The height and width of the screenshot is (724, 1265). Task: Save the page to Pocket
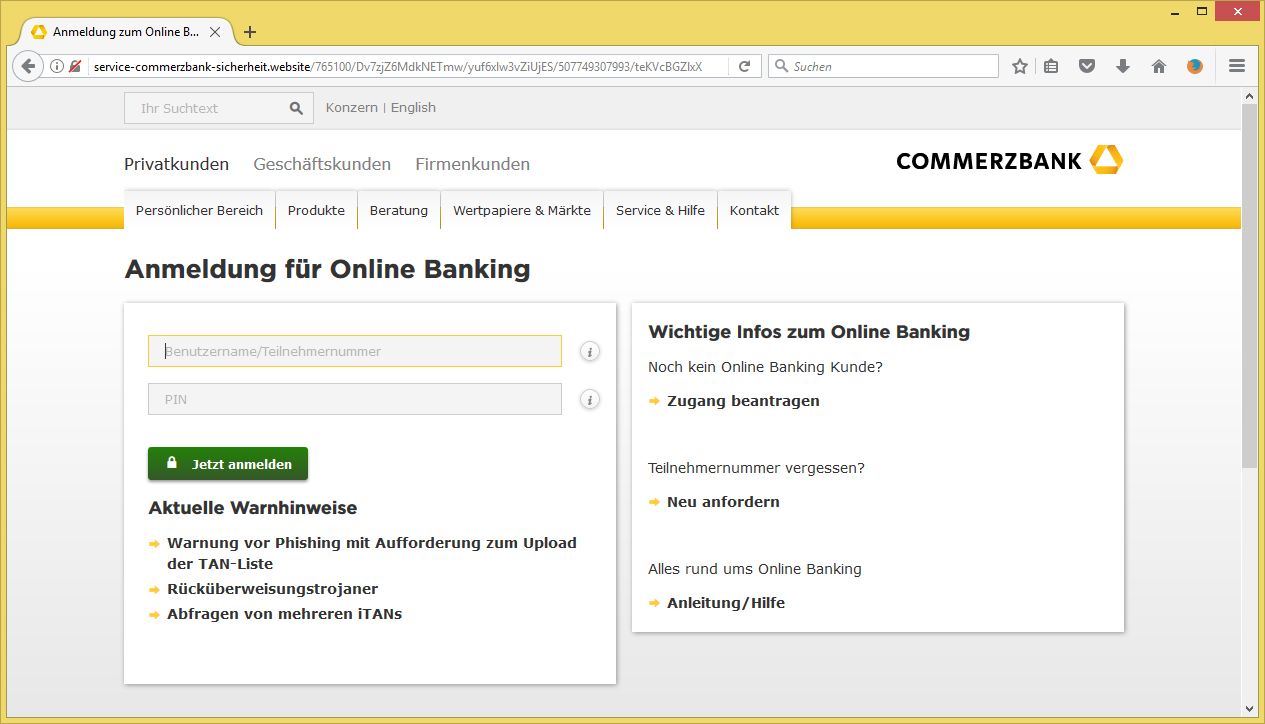pos(1087,65)
